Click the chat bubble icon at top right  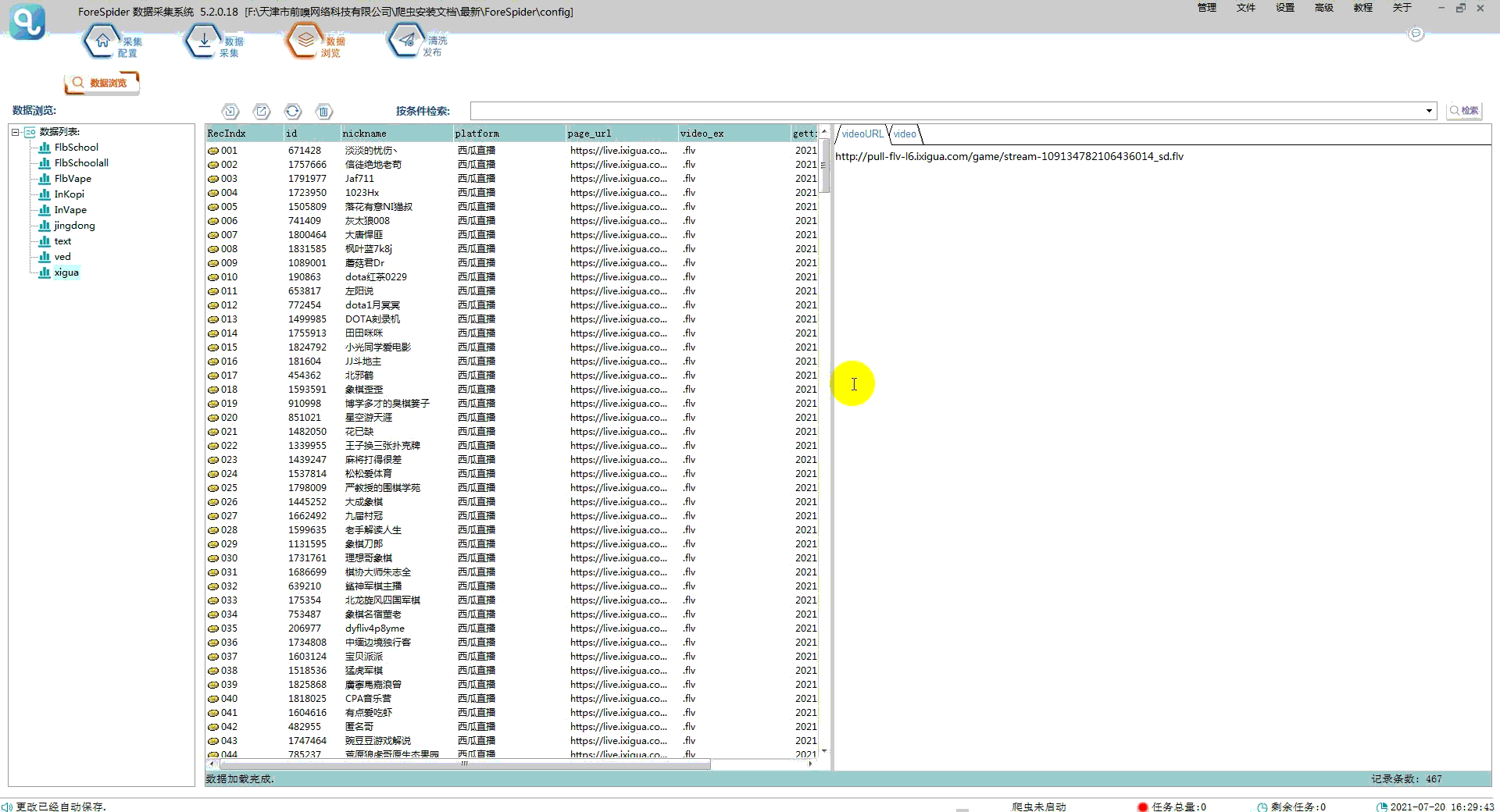tap(1416, 34)
